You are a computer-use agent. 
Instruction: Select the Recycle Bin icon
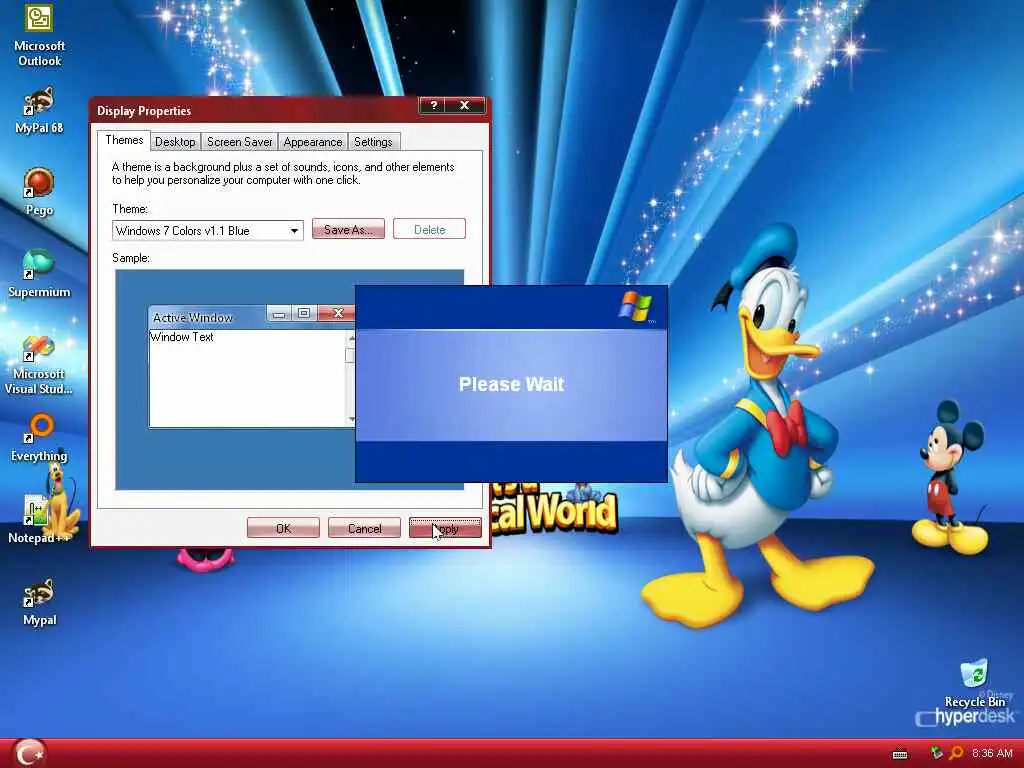pos(974,684)
